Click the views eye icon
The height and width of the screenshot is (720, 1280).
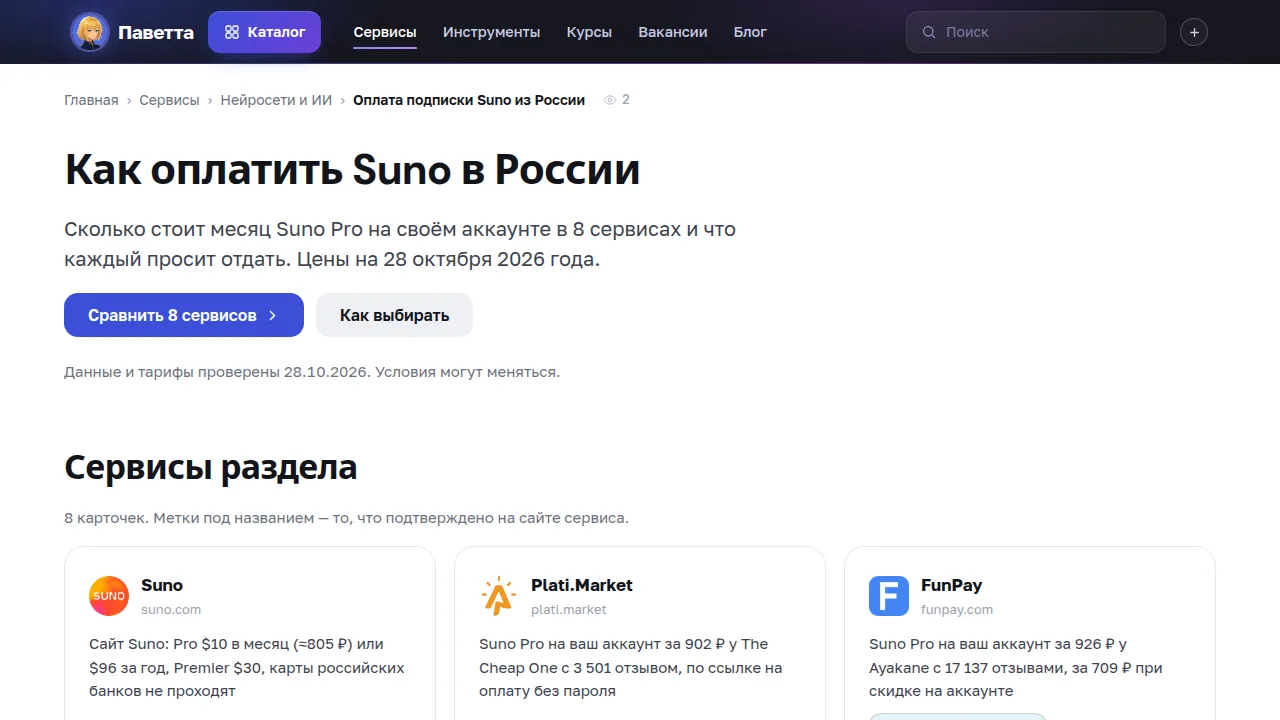tap(609, 100)
